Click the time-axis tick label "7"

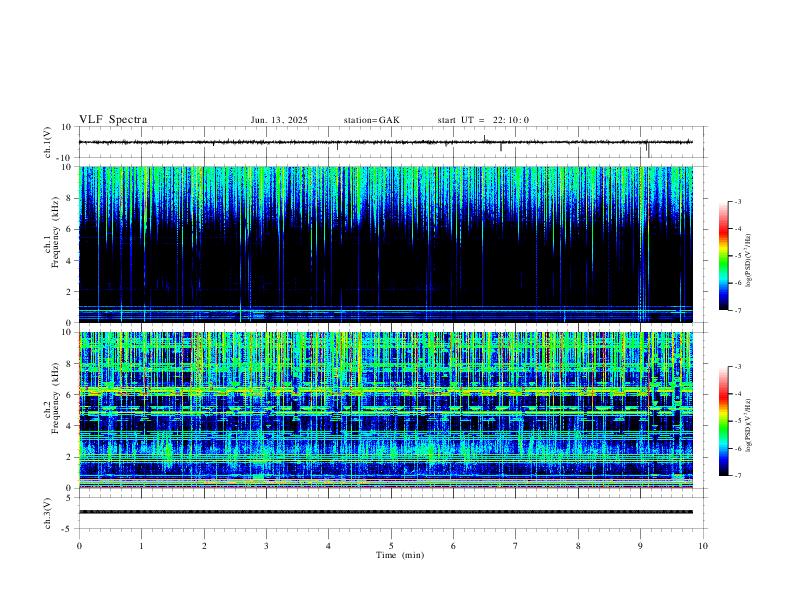point(516,546)
